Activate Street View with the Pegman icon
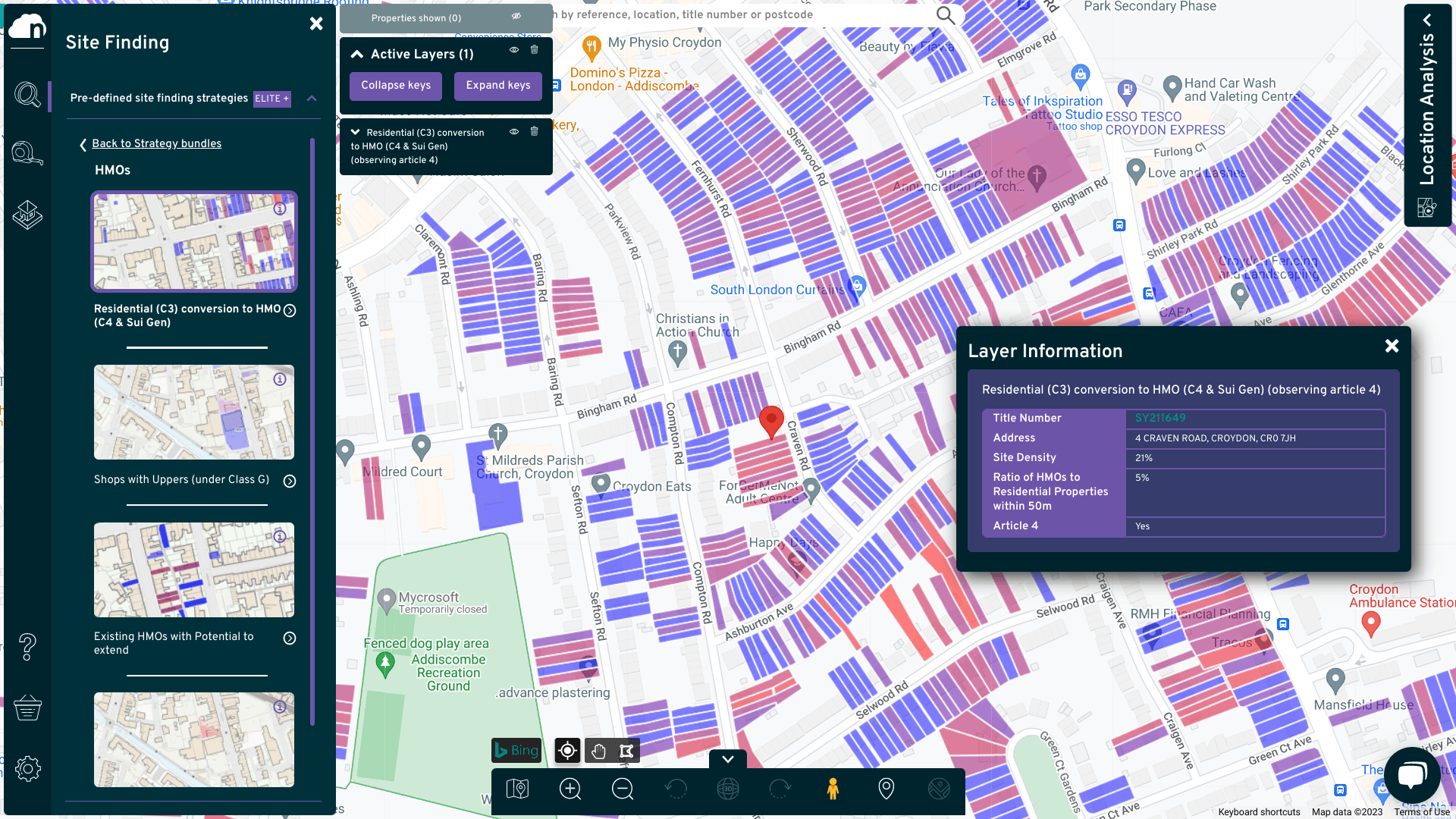This screenshot has height=819, width=1456. click(x=833, y=789)
